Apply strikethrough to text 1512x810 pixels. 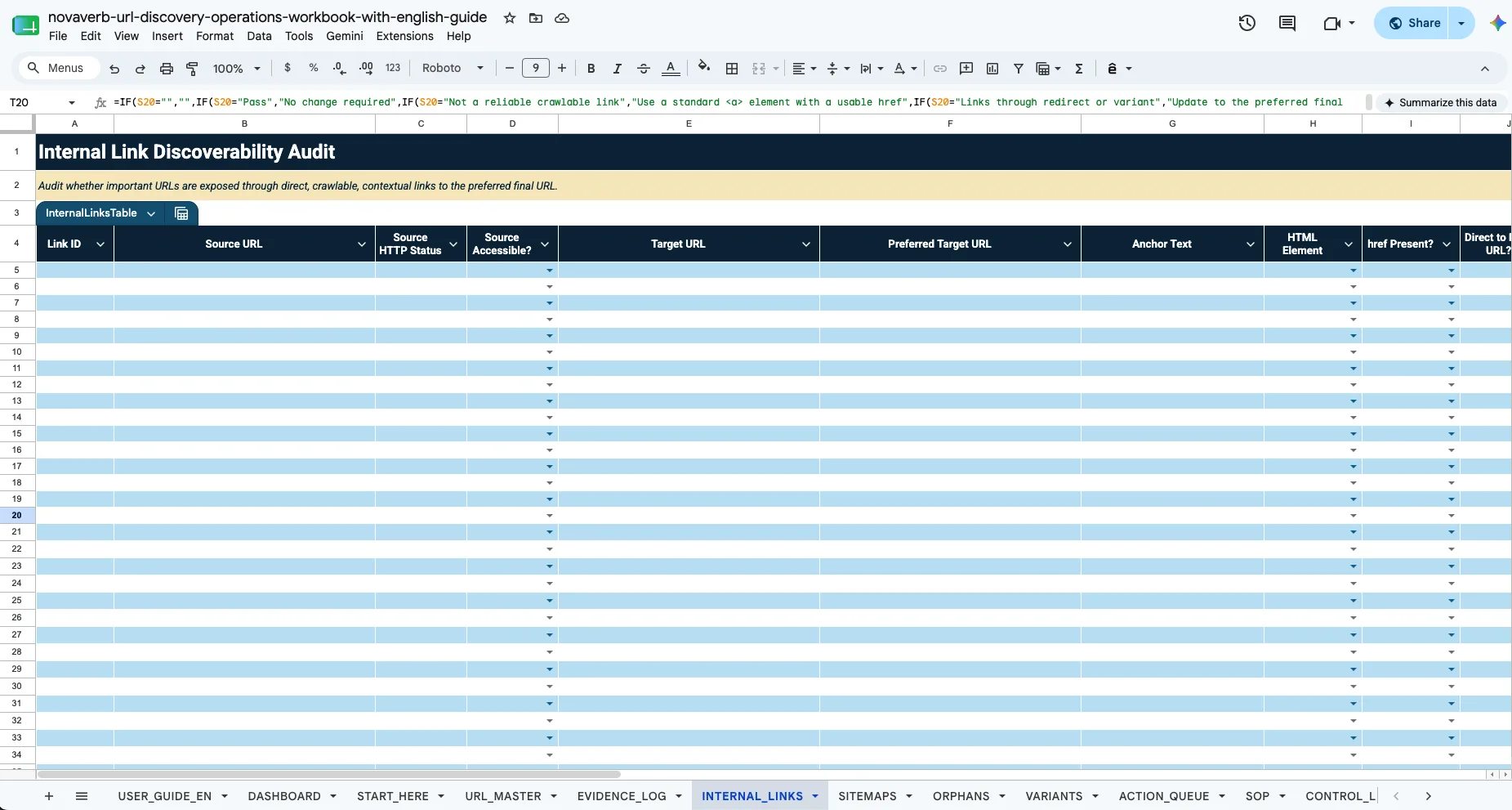click(644, 69)
